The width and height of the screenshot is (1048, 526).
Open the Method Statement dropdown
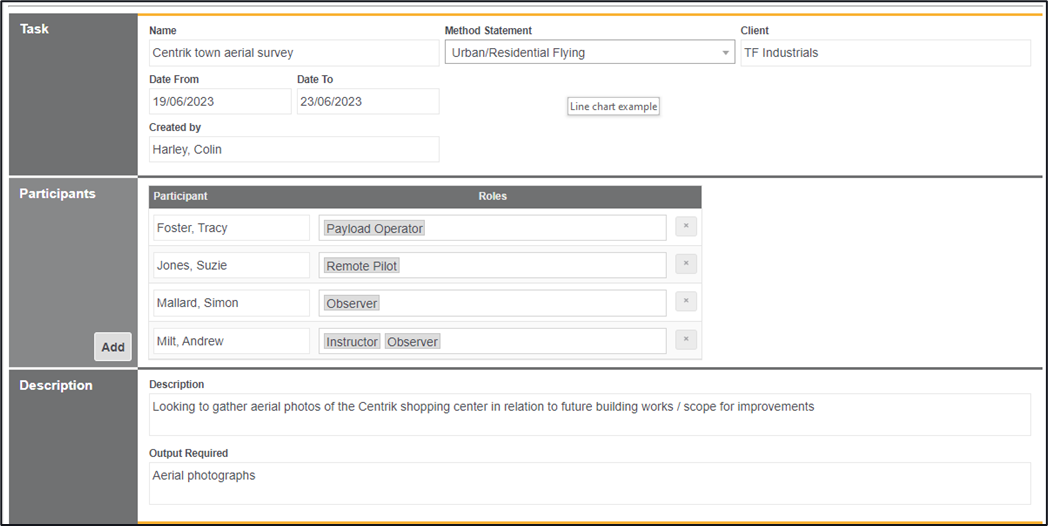589,53
